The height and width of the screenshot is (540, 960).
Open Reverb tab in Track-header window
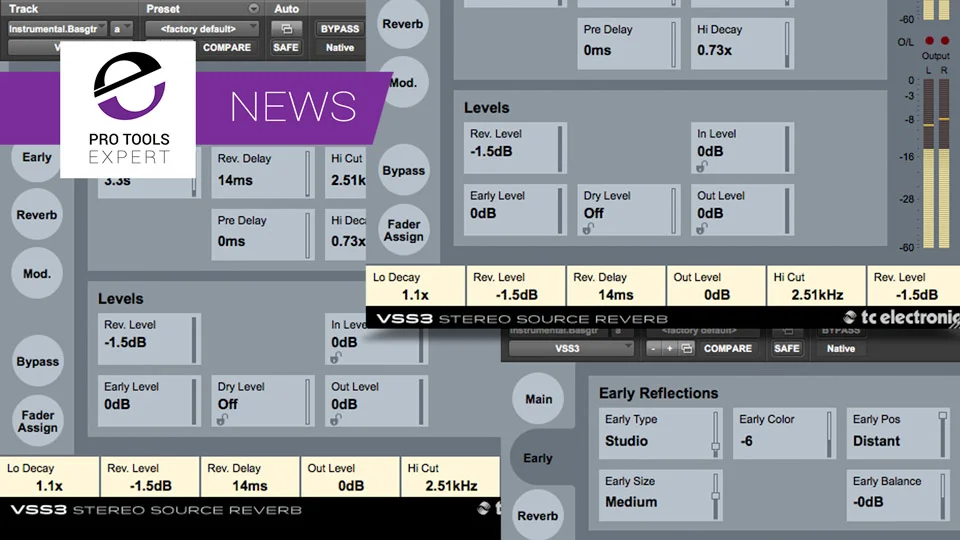tap(37, 215)
